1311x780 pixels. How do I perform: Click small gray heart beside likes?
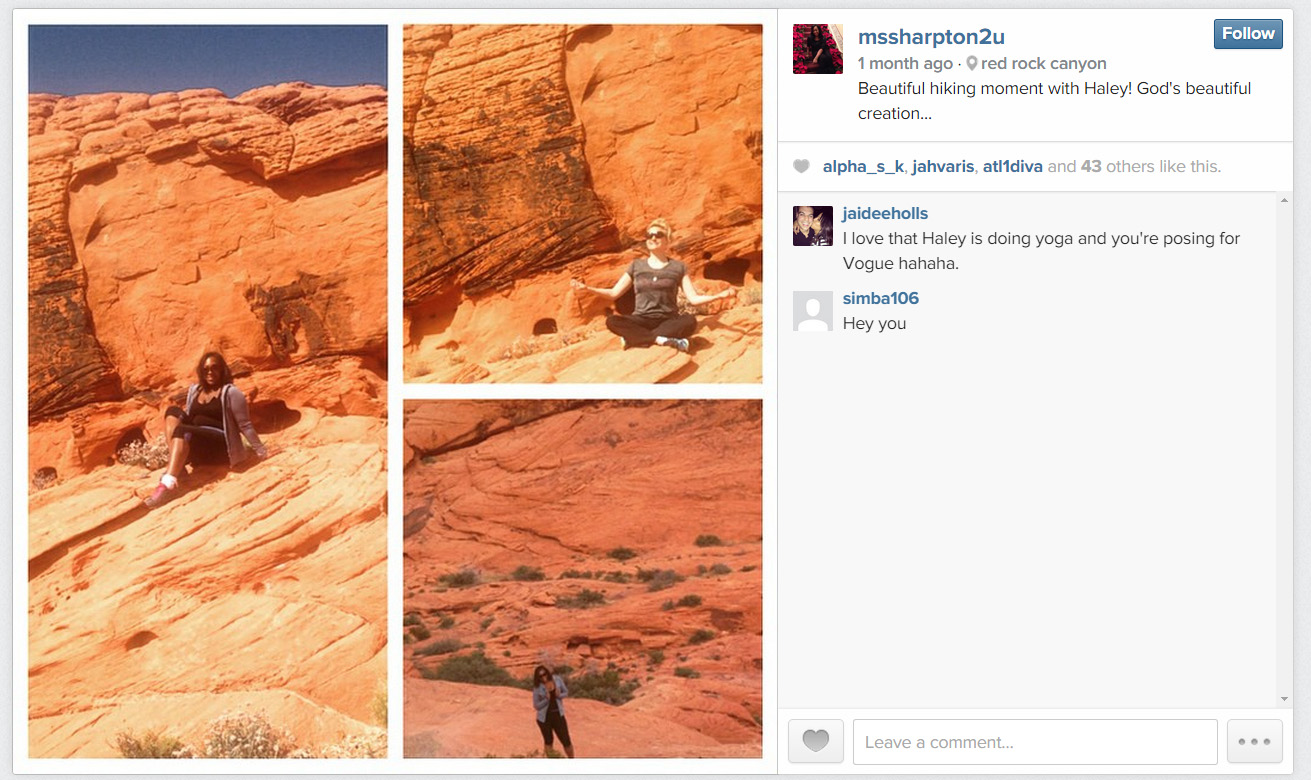[x=801, y=166]
